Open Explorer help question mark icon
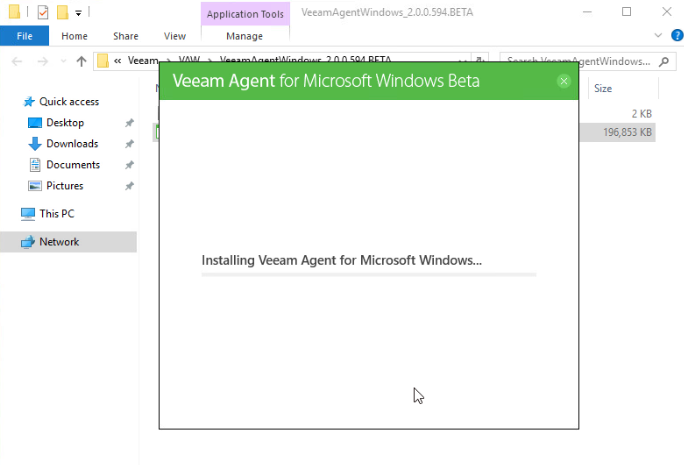This screenshot has height=465, width=684. (x=677, y=35)
